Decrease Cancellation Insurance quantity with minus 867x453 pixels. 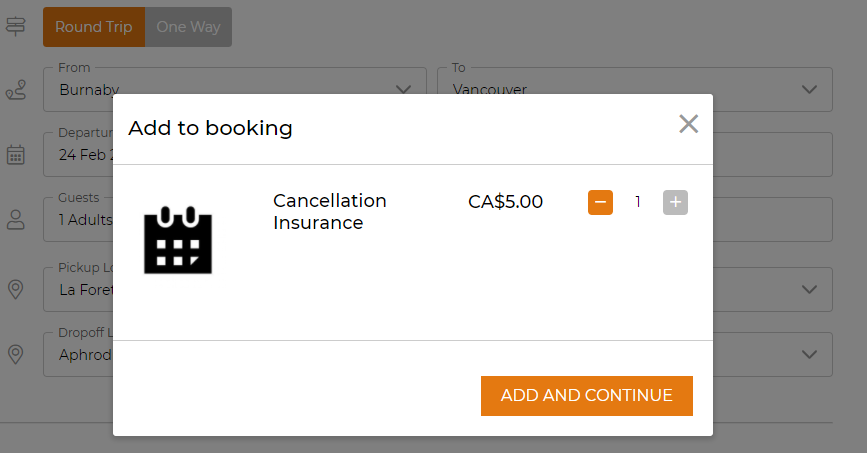pos(600,202)
